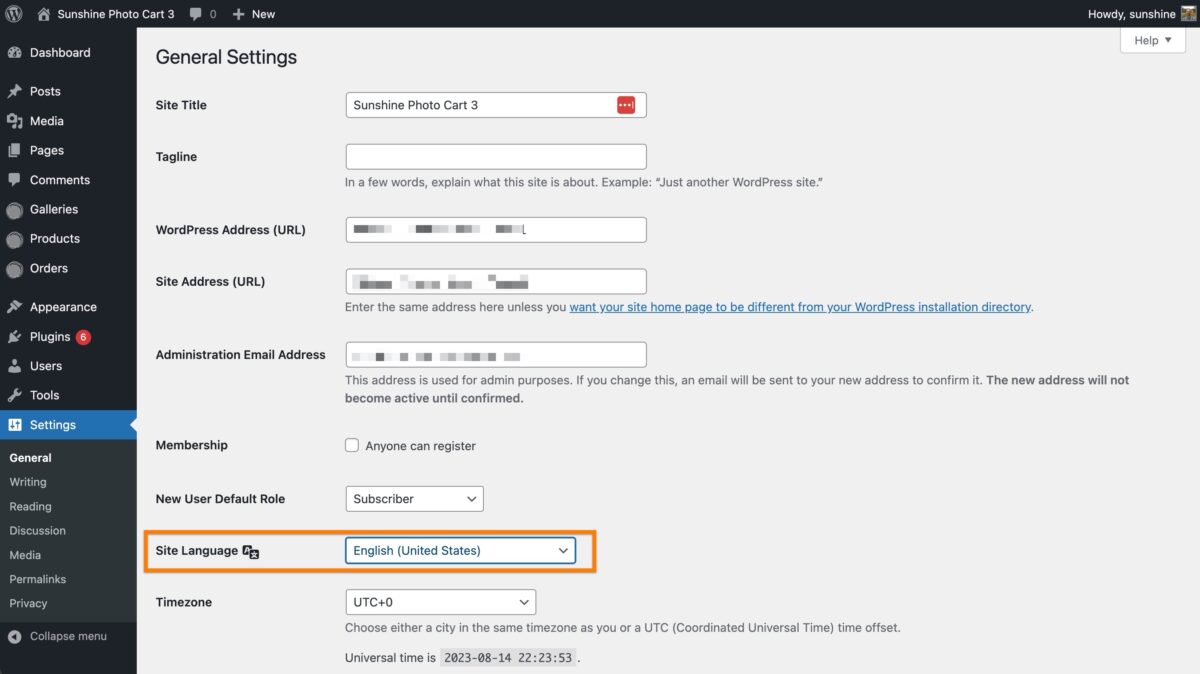Screen dimensions: 1200x674
Task: Select the General settings submenu item
Action: pyautogui.click(x=30, y=458)
